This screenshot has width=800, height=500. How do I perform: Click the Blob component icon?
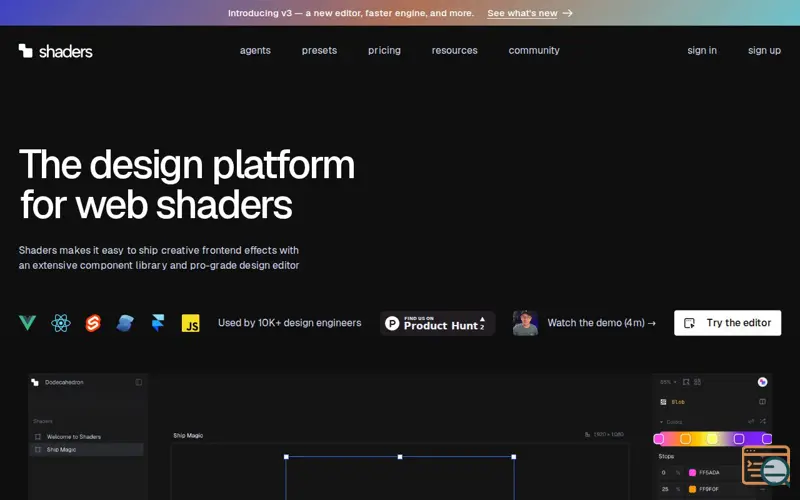[x=663, y=402]
